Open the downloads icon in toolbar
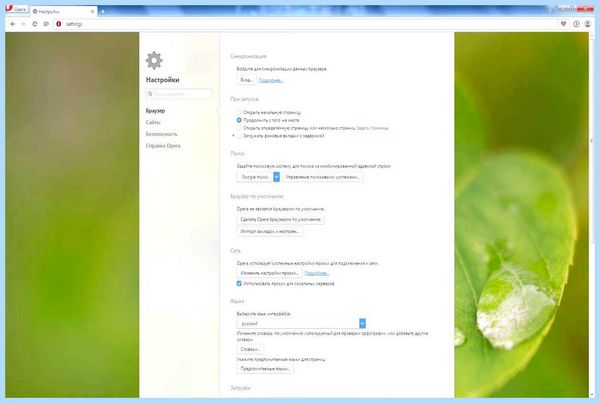The image size is (600, 403). click(576, 24)
